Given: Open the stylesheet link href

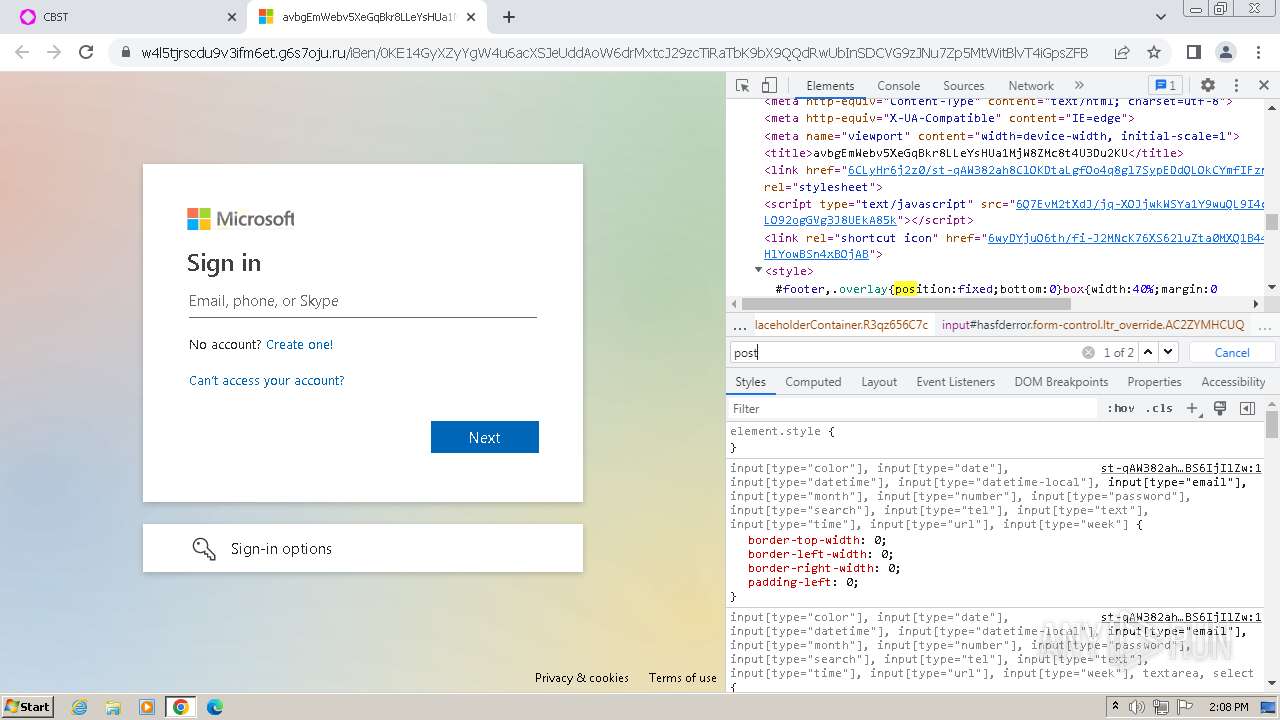Looking at the screenshot, I should 1056,170.
